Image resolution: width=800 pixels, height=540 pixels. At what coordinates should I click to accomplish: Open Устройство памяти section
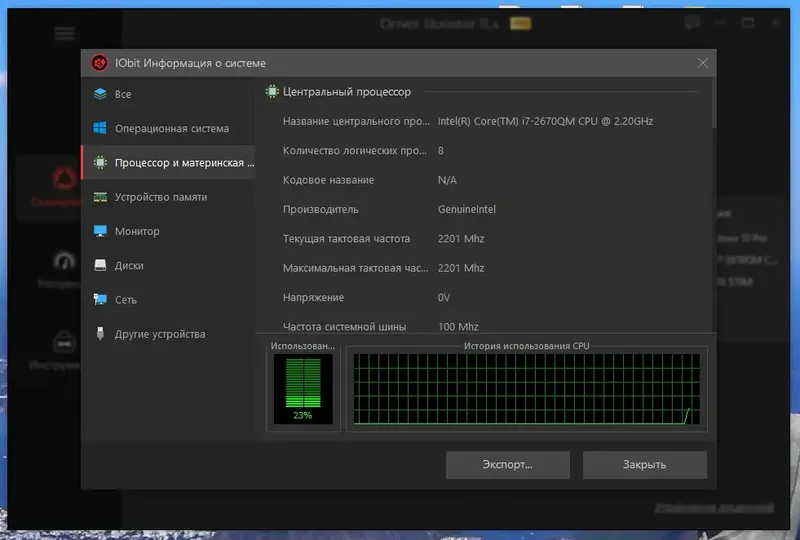[x=168, y=197]
